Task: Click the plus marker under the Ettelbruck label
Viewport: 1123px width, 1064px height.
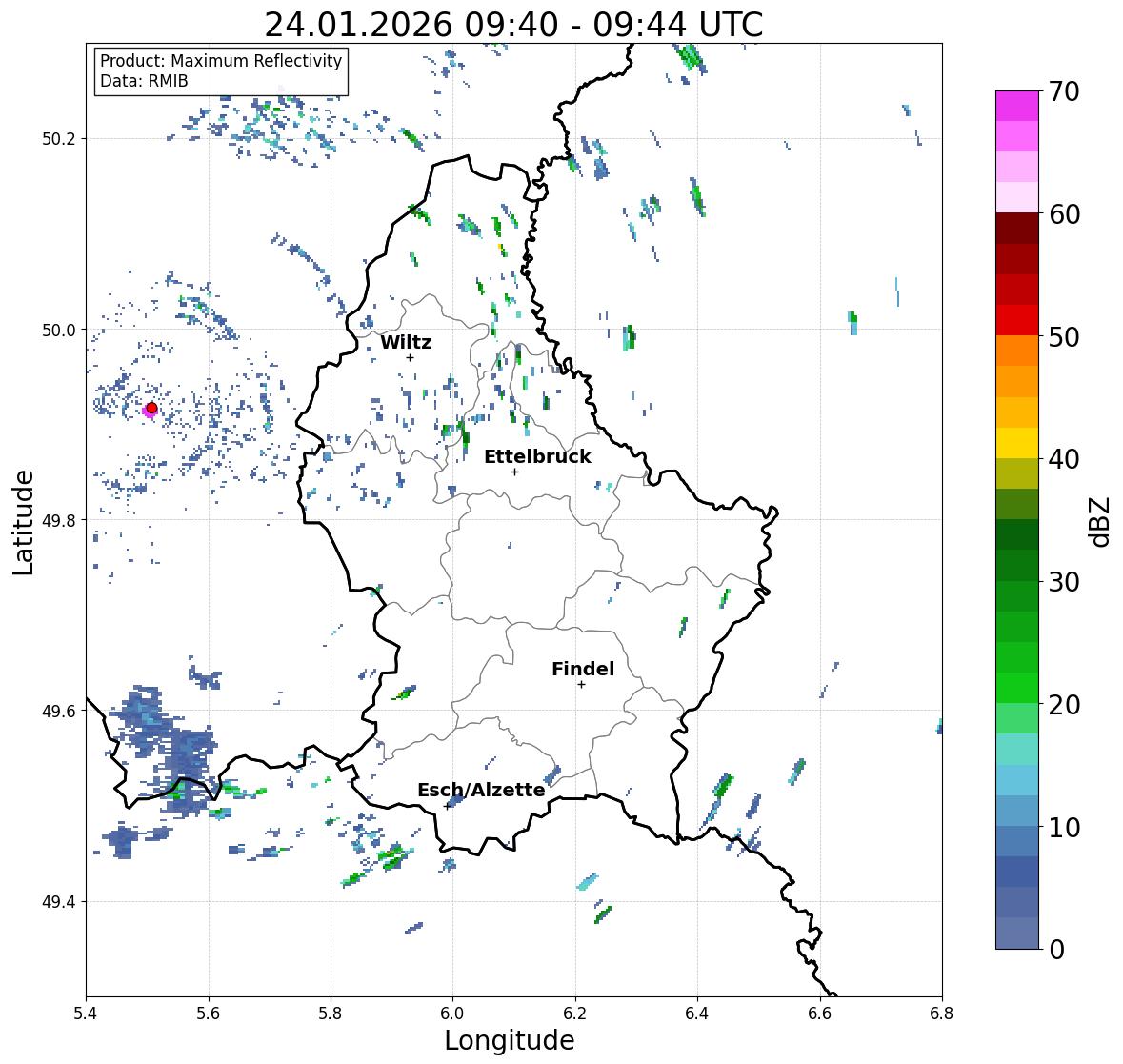Action: (x=514, y=472)
